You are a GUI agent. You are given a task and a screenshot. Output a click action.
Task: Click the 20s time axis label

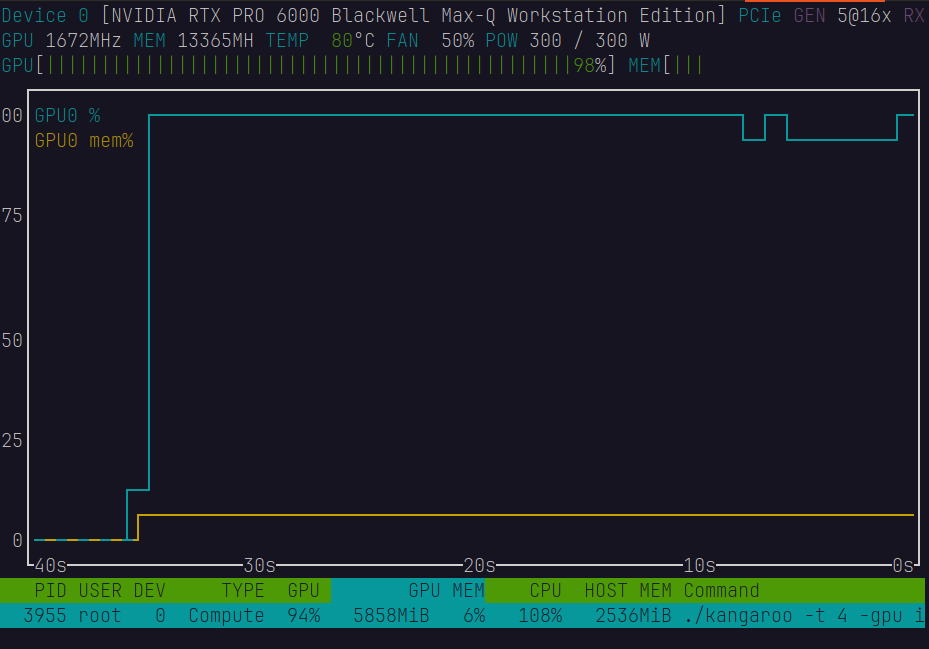coord(480,565)
